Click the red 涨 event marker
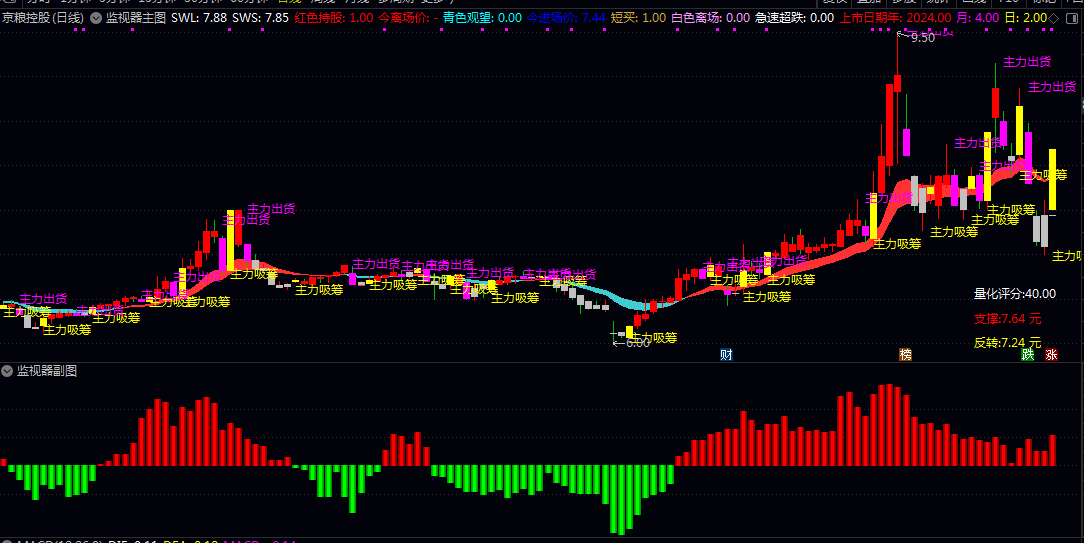The image size is (1084, 543). [1052, 355]
